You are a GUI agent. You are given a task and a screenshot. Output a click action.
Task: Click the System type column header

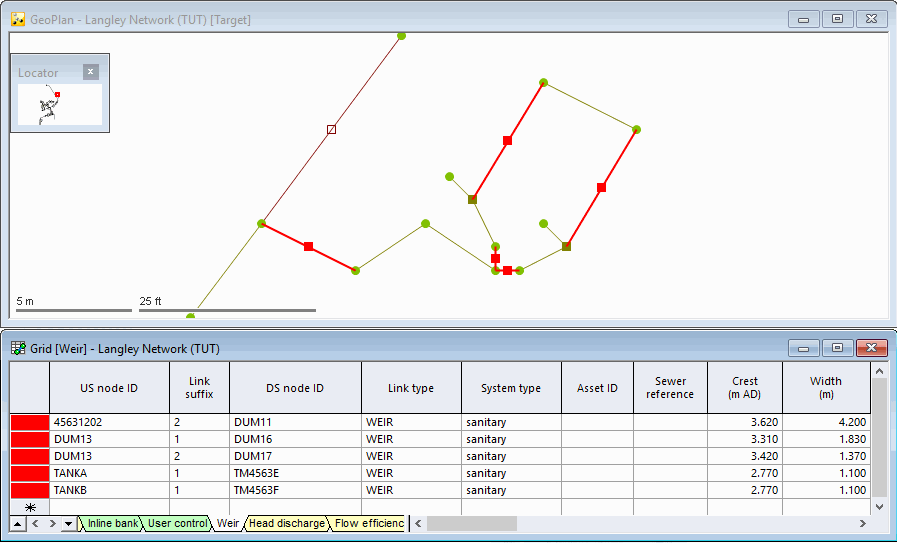511,388
